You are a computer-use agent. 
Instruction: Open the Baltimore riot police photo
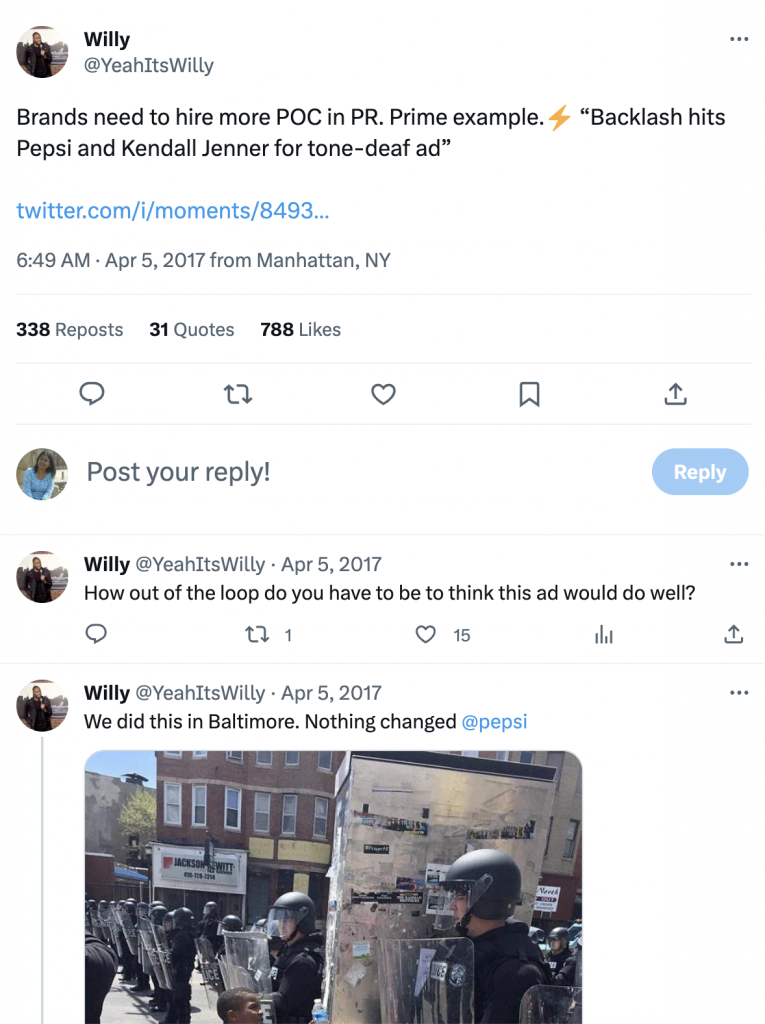(x=333, y=887)
